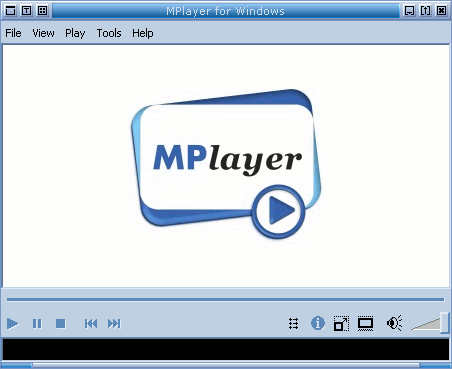Click the black status display area
452x369 pixels.
tap(226, 349)
